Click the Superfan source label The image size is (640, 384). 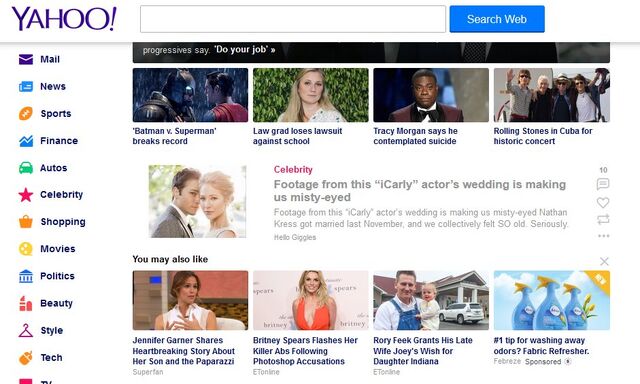point(148,372)
